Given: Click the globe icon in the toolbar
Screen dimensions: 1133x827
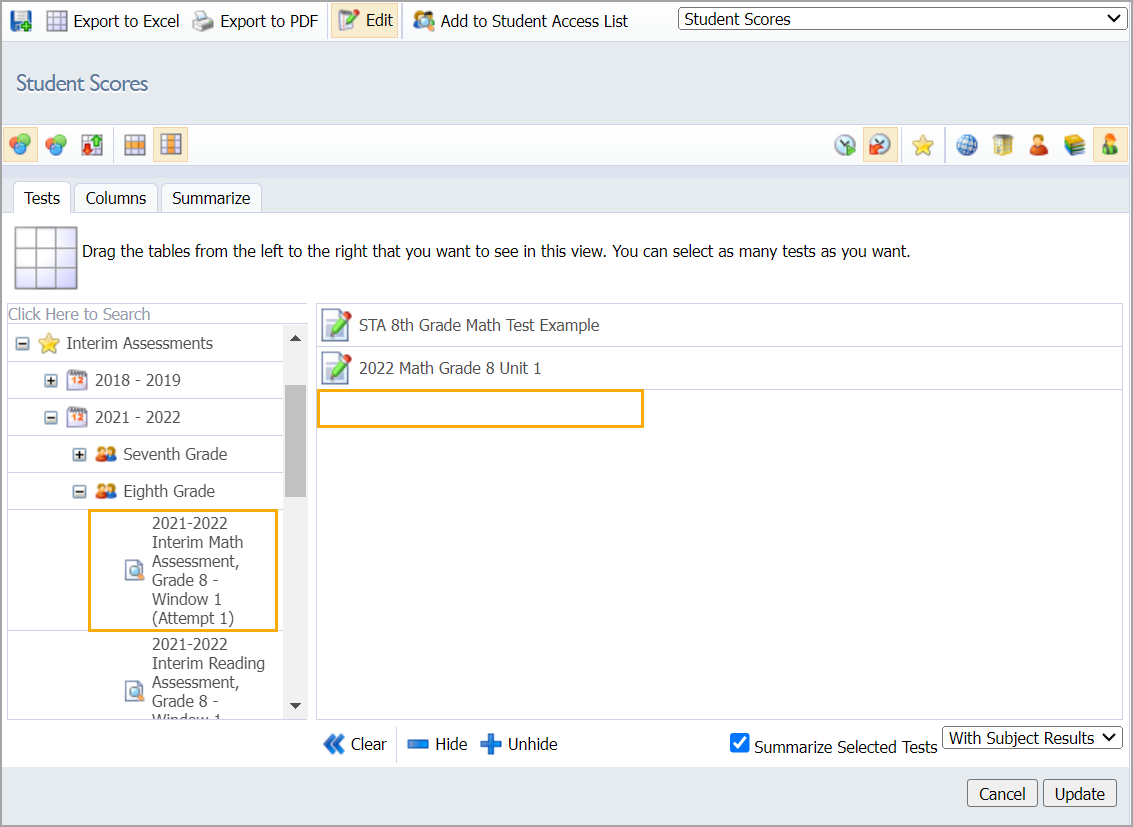Looking at the screenshot, I should (x=967, y=146).
